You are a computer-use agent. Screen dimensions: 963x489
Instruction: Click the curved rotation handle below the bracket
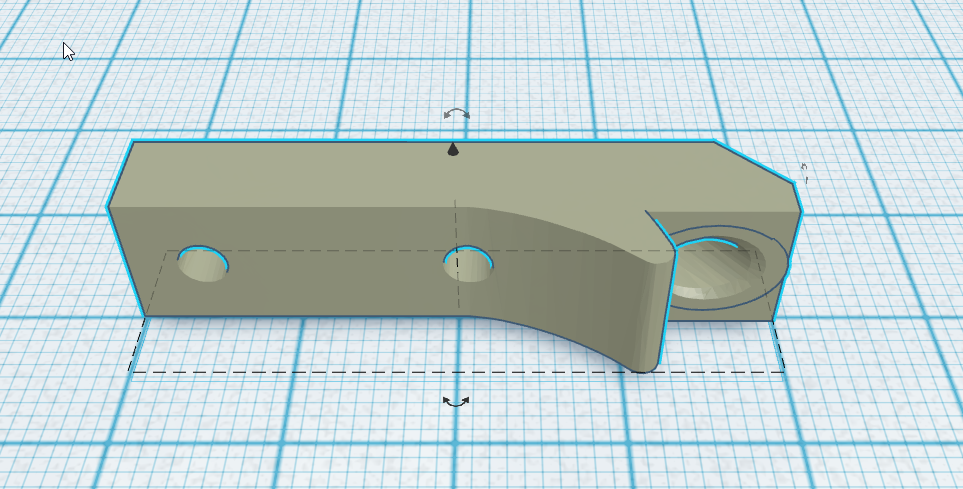tap(456, 402)
